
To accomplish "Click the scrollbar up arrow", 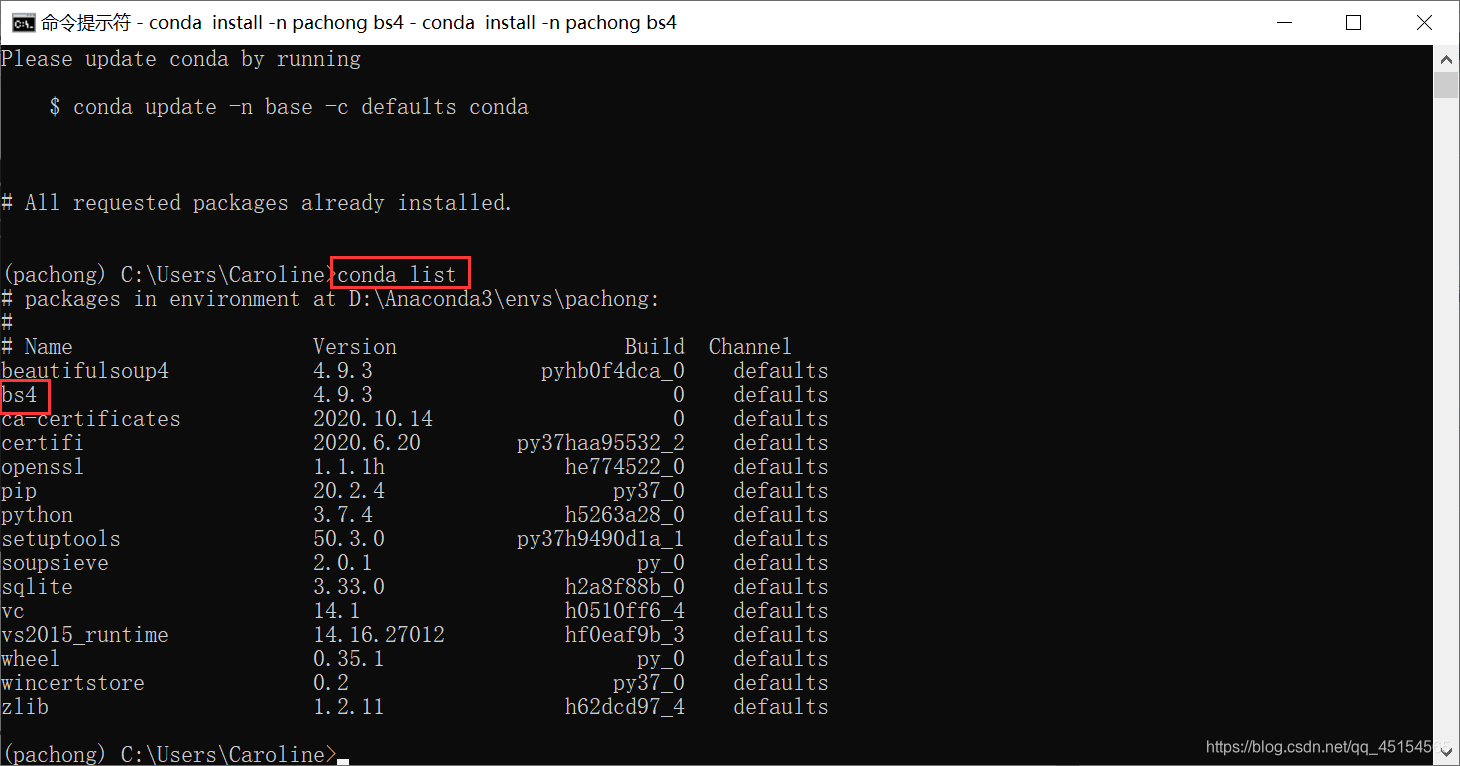I will [x=1446, y=58].
